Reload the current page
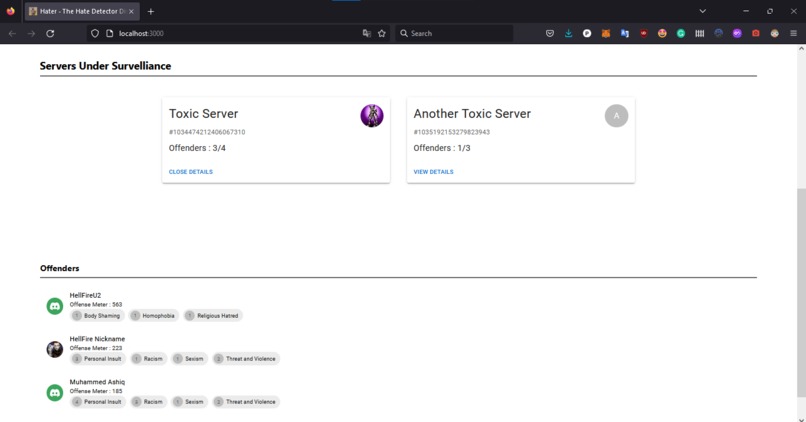 50,33
